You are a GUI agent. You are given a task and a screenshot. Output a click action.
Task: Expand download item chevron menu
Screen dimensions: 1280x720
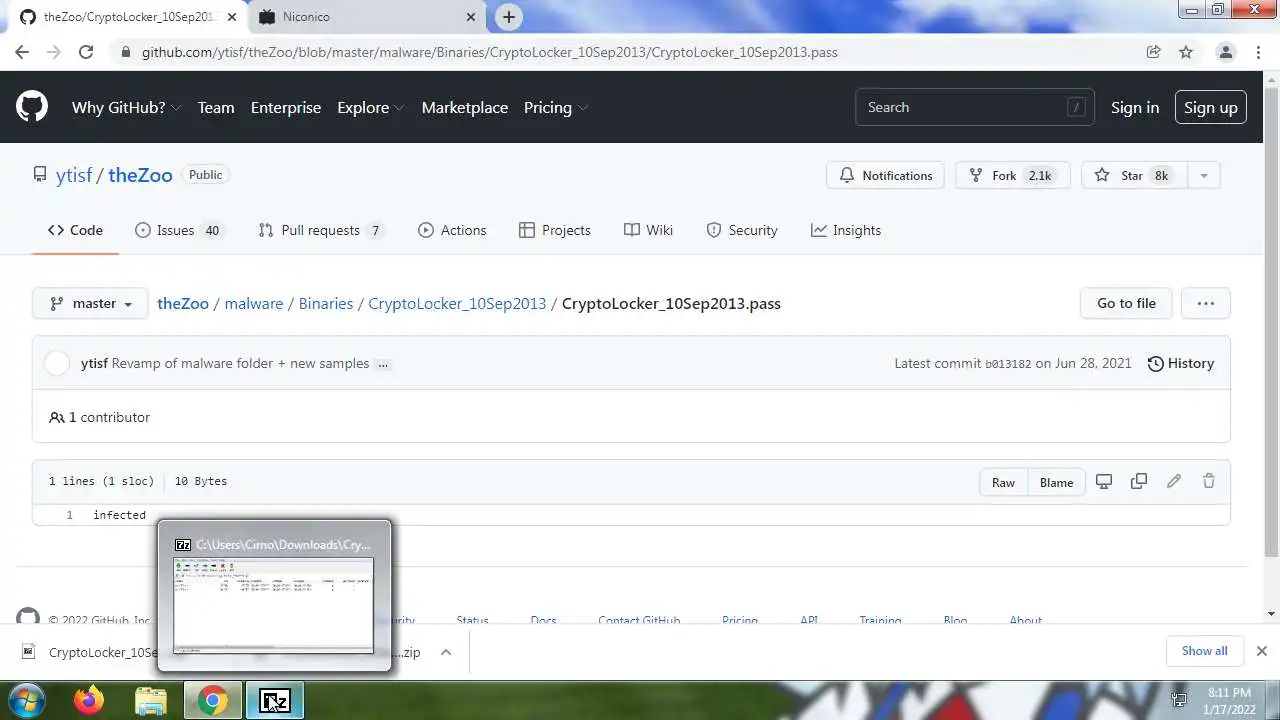[446, 652]
